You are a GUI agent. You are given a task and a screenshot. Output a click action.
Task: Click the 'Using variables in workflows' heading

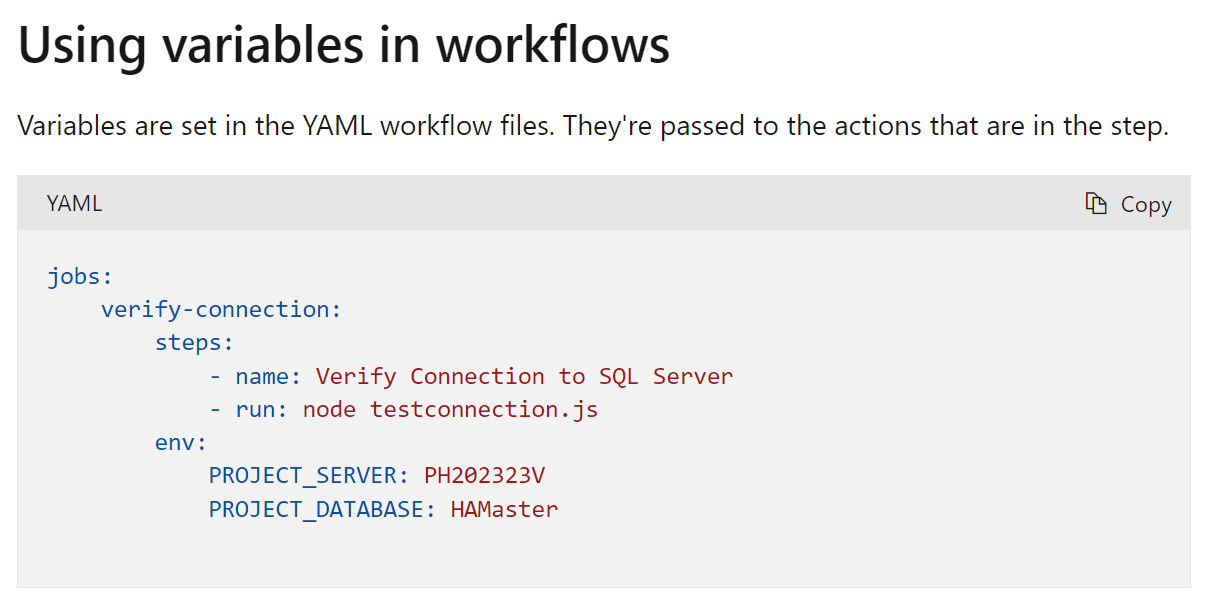tap(344, 45)
